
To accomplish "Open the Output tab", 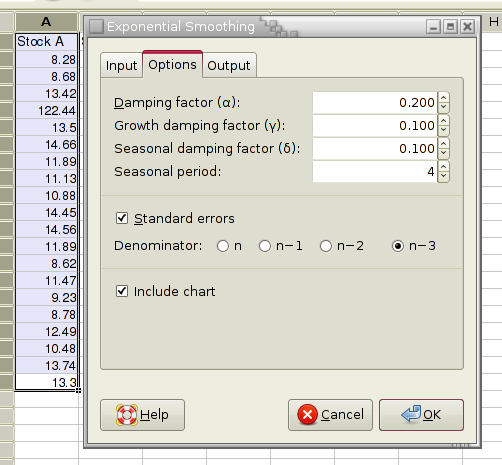I will (229, 65).
